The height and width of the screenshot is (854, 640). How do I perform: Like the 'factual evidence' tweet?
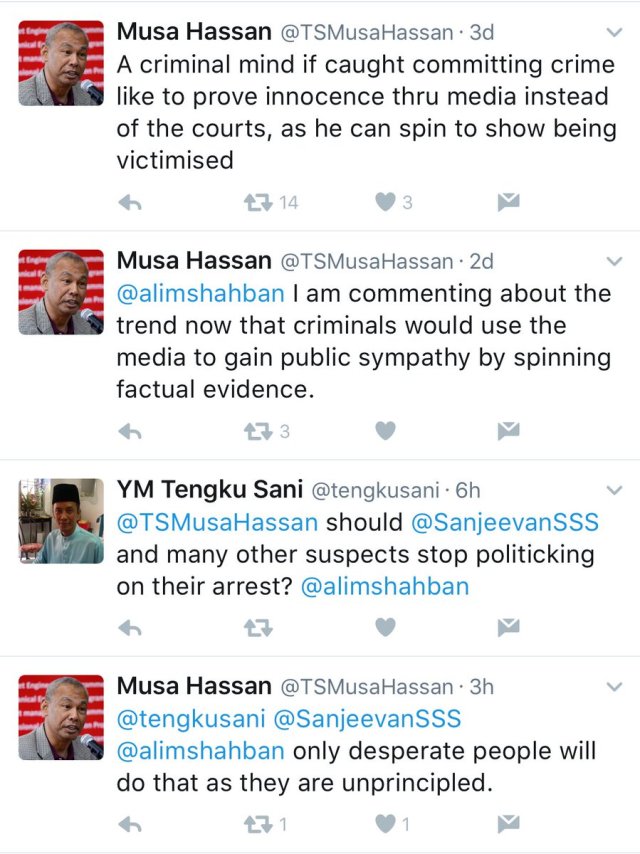point(385,431)
